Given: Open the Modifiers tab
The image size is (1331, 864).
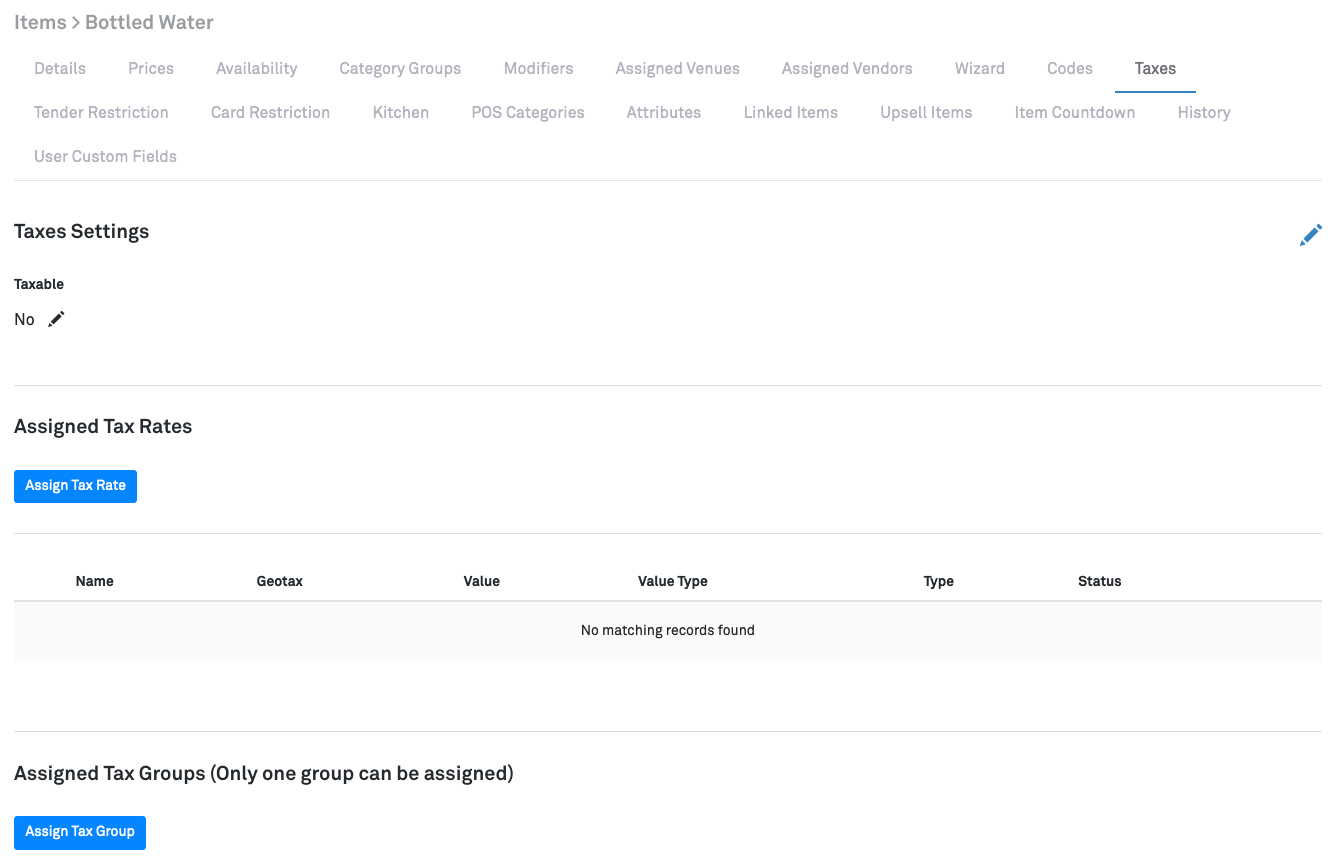Looking at the screenshot, I should pos(538,69).
